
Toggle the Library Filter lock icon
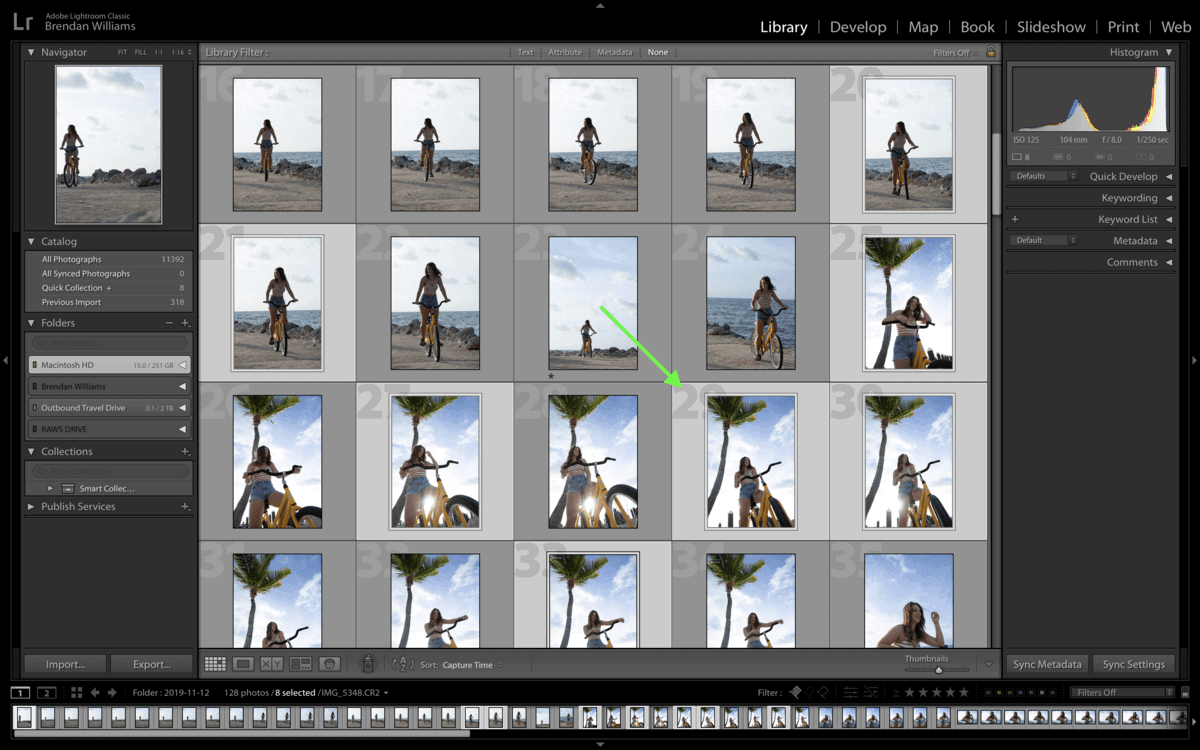(991, 52)
